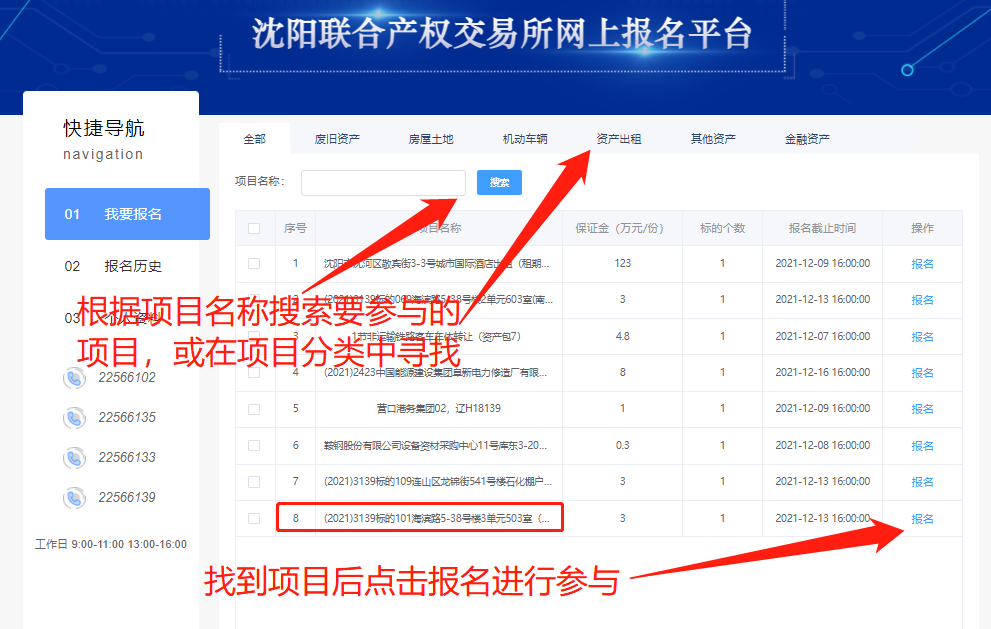This screenshot has height=629, width=991.
Task: Click phone icon beside 22566133
Action: pyautogui.click(x=74, y=458)
